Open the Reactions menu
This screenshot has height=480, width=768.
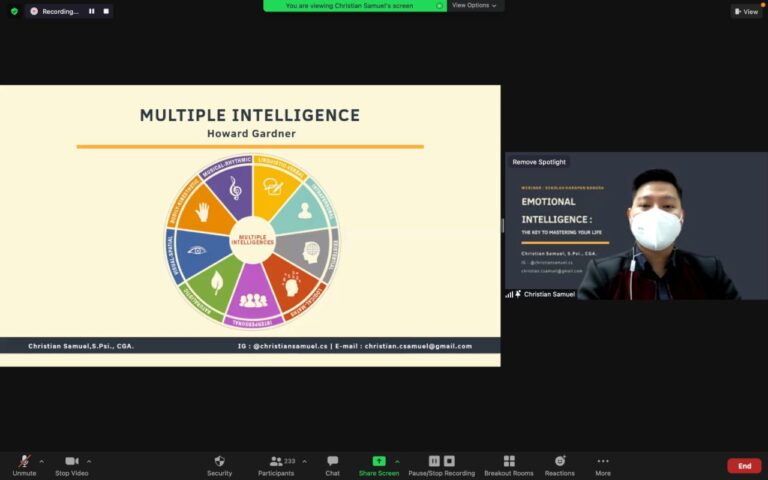[560, 463]
